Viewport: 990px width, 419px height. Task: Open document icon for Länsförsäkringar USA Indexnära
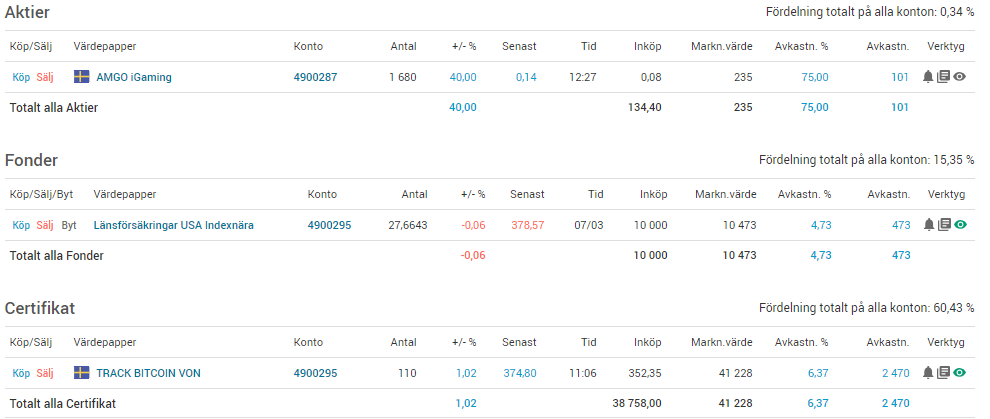tap(944, 225)
